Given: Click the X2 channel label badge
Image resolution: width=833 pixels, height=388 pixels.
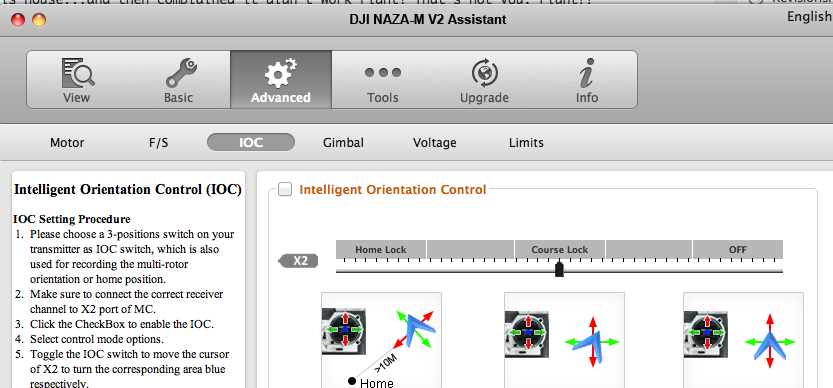Looking at the screenshot, I should (299, 261).
